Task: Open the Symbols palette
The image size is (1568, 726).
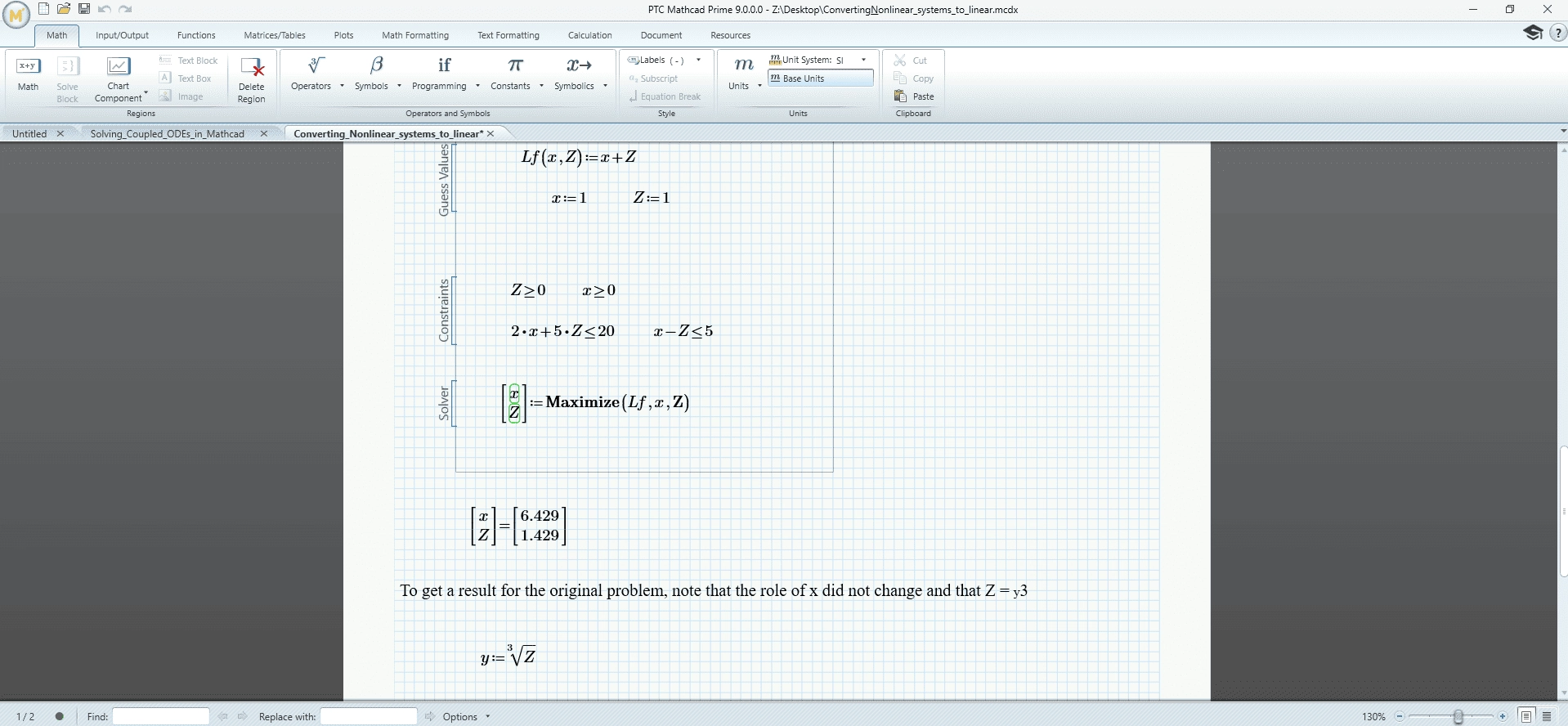Action: coord(372,74)
